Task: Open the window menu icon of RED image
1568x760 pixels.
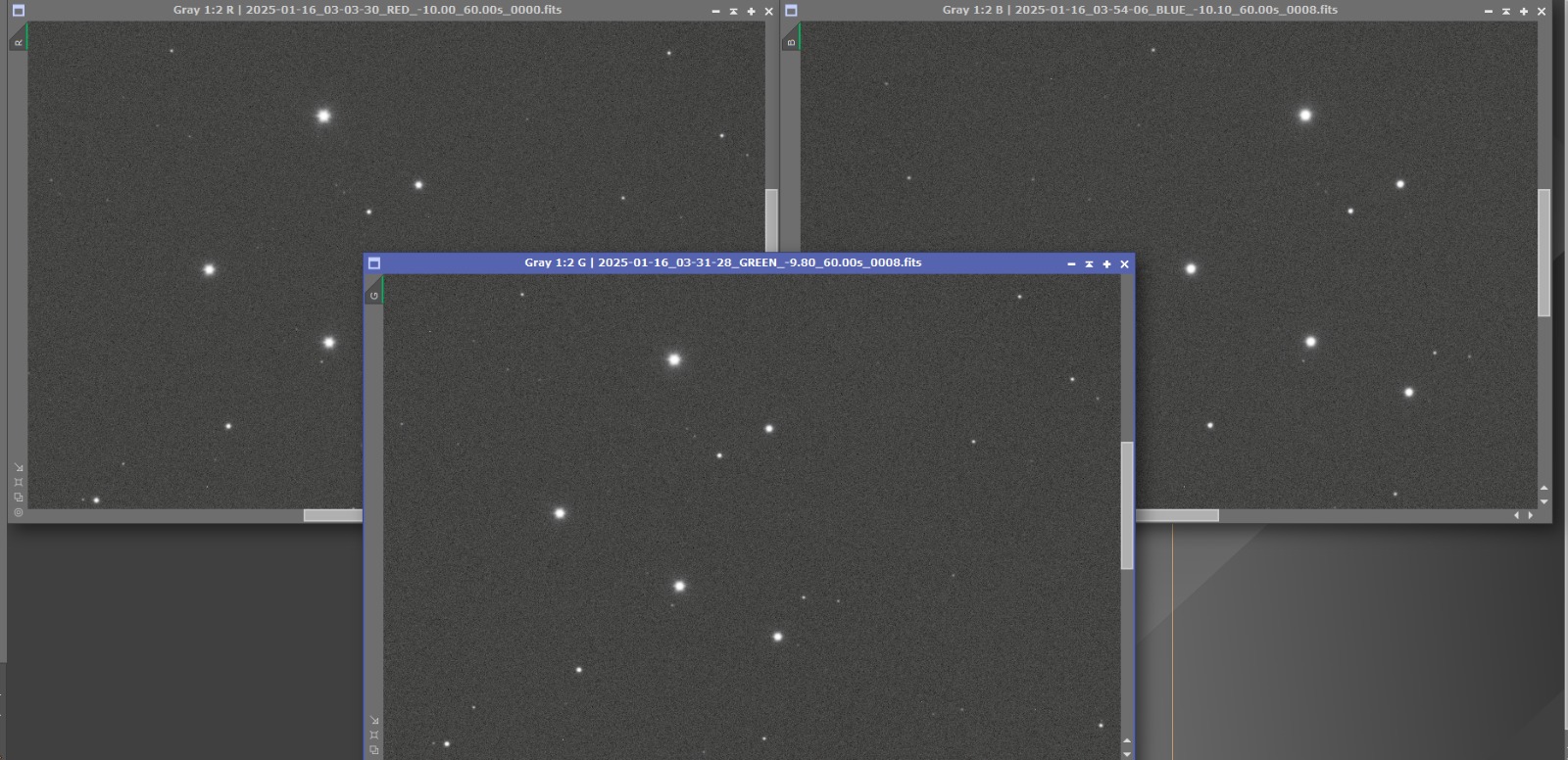Action: tap(18, 11)
